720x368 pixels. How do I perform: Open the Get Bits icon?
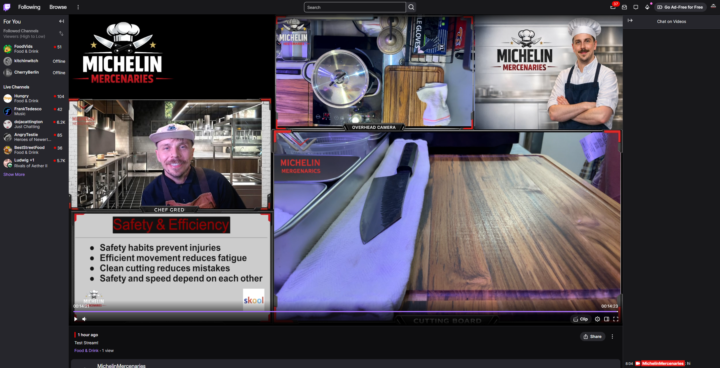[x=647, y=7]
